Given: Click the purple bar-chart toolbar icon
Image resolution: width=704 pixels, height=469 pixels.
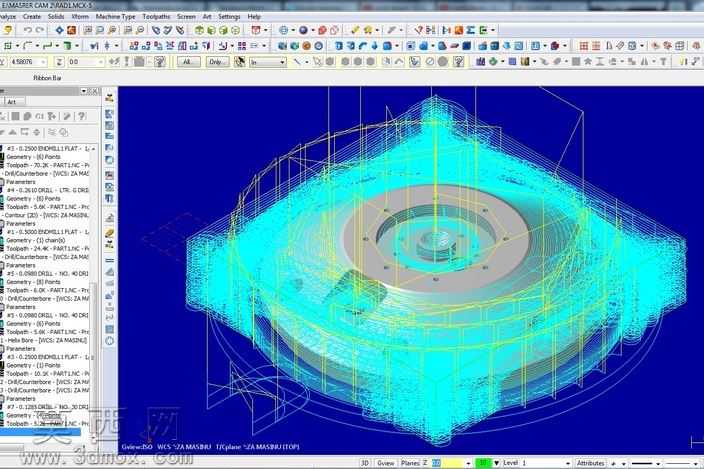Looking at the screenshot, I should [480, 62].
